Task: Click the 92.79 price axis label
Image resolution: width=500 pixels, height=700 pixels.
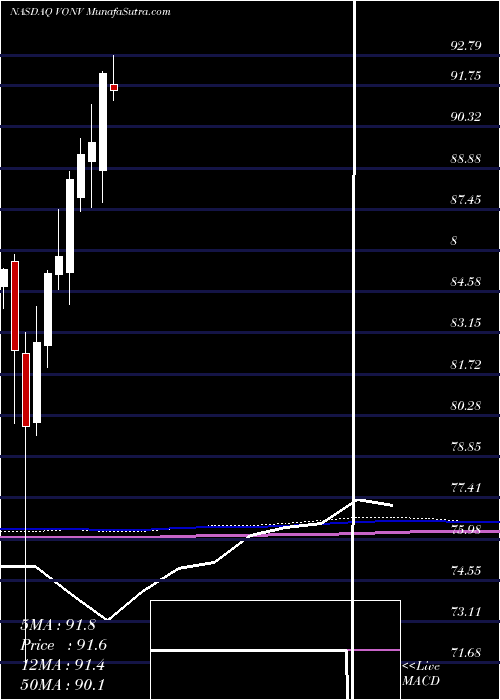Action: [x=466, y=46]
